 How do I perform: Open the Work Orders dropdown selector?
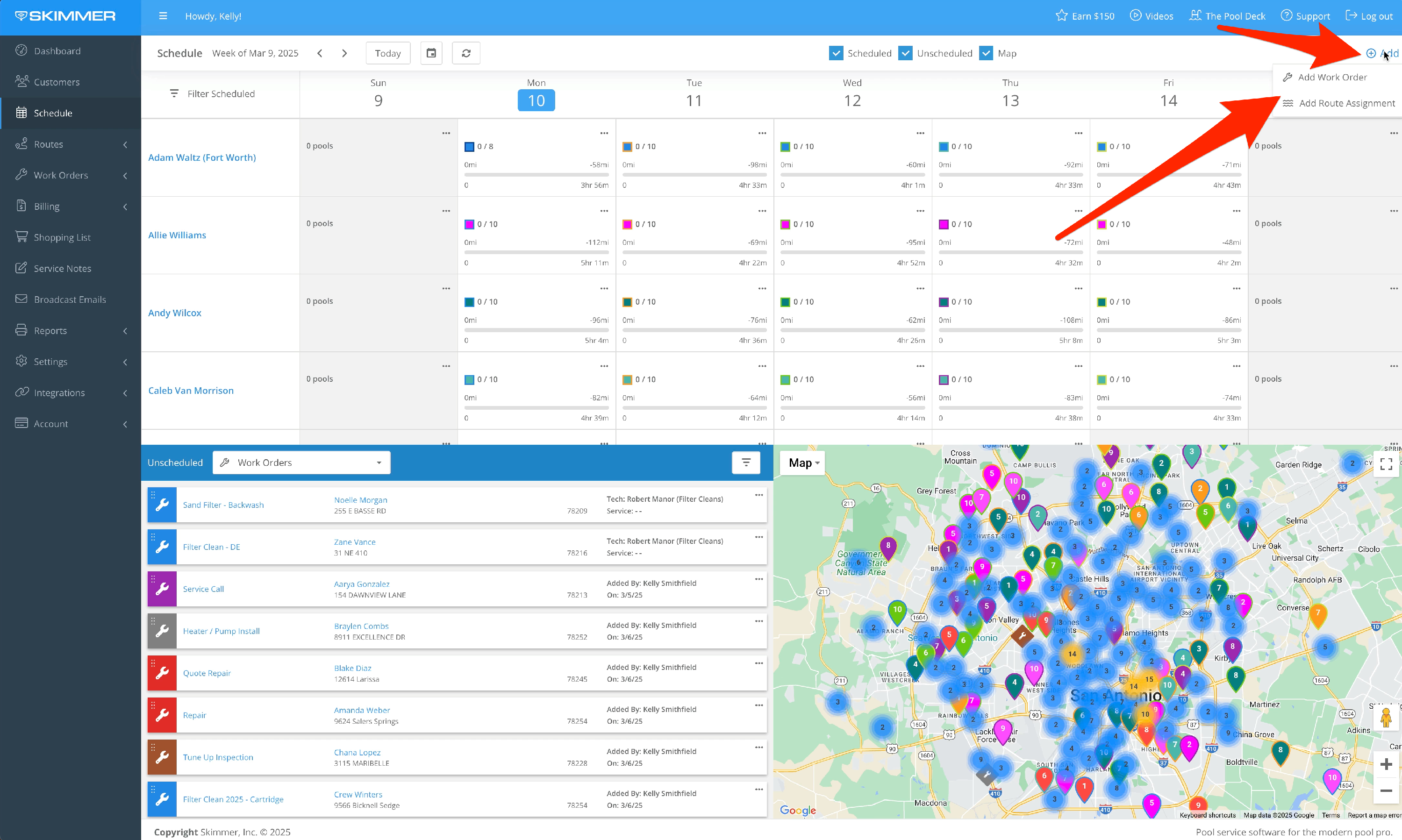(301, 463)
